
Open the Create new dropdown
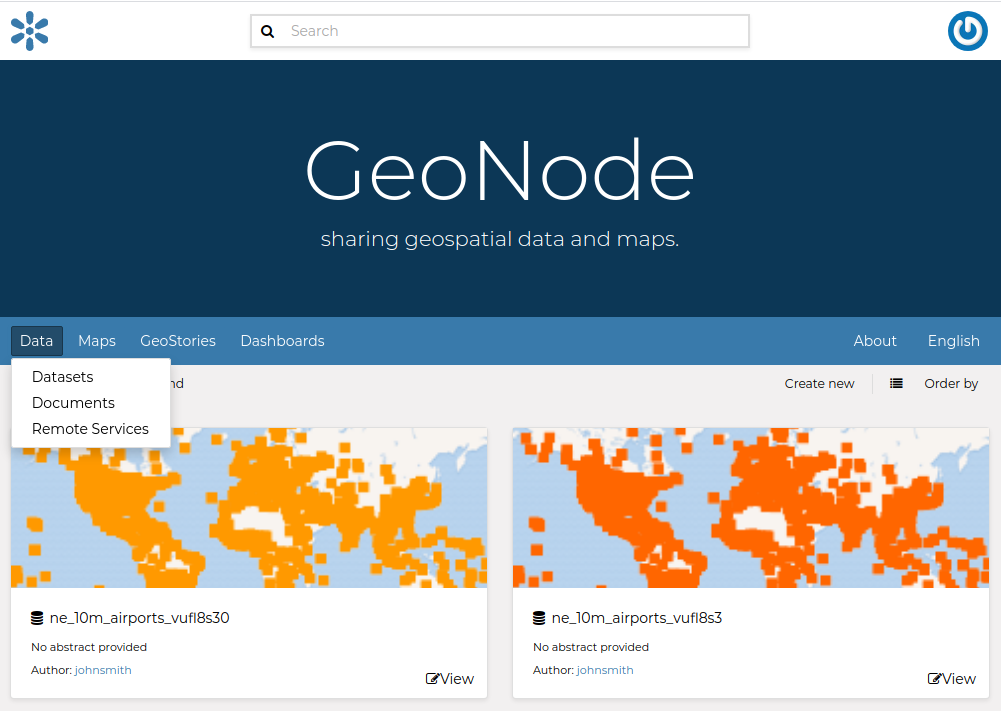819,383
